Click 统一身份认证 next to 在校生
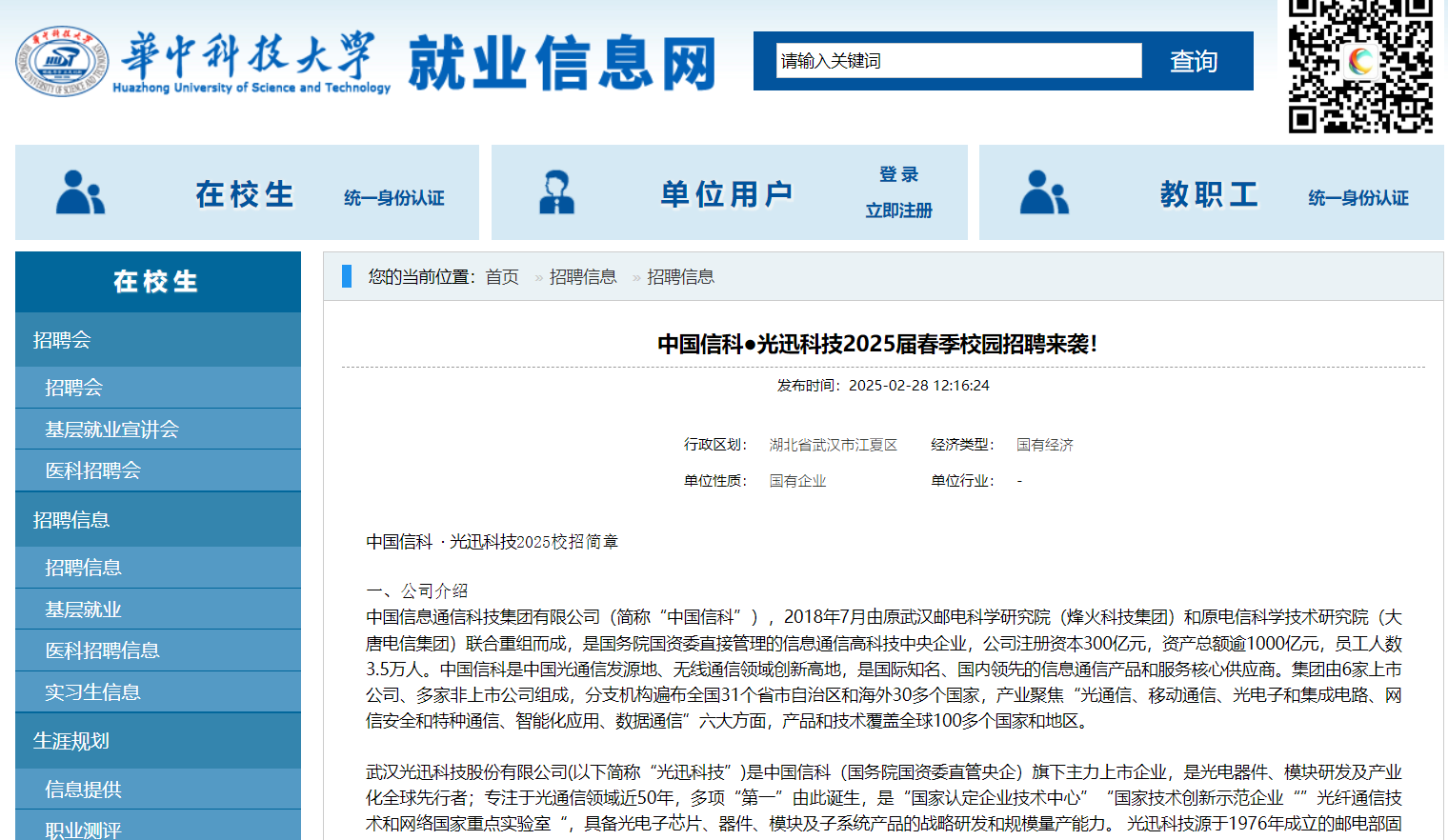This screenshot has width=1448, height=840. pos(394,198)
